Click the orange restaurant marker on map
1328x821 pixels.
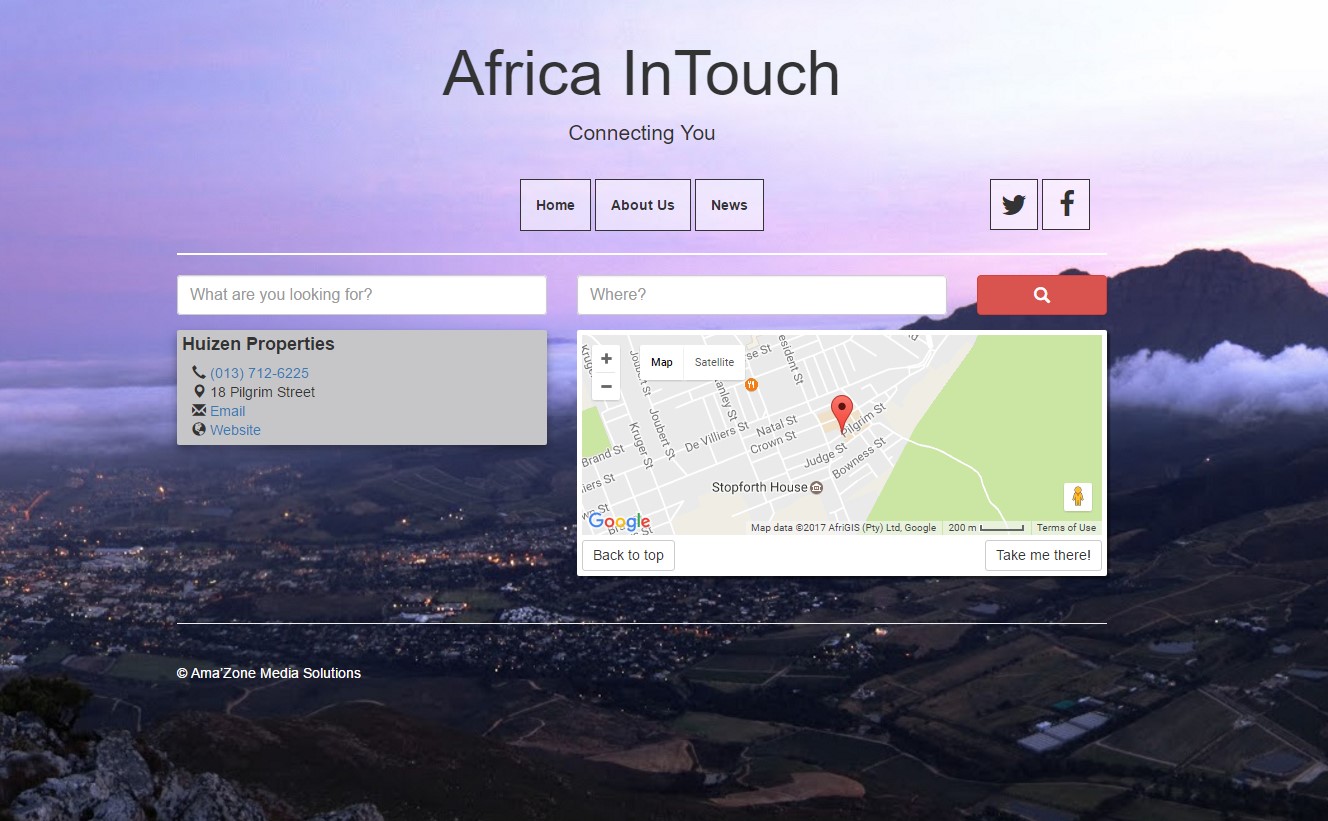tap(751, 384)
